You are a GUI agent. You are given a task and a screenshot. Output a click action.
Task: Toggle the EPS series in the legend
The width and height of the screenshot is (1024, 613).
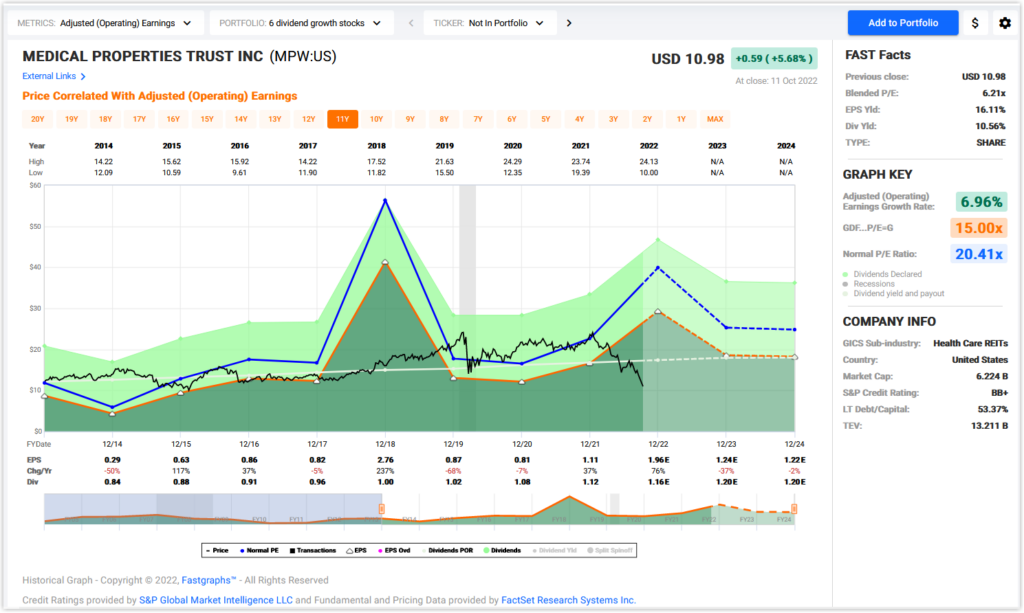[x=359, y=549]
